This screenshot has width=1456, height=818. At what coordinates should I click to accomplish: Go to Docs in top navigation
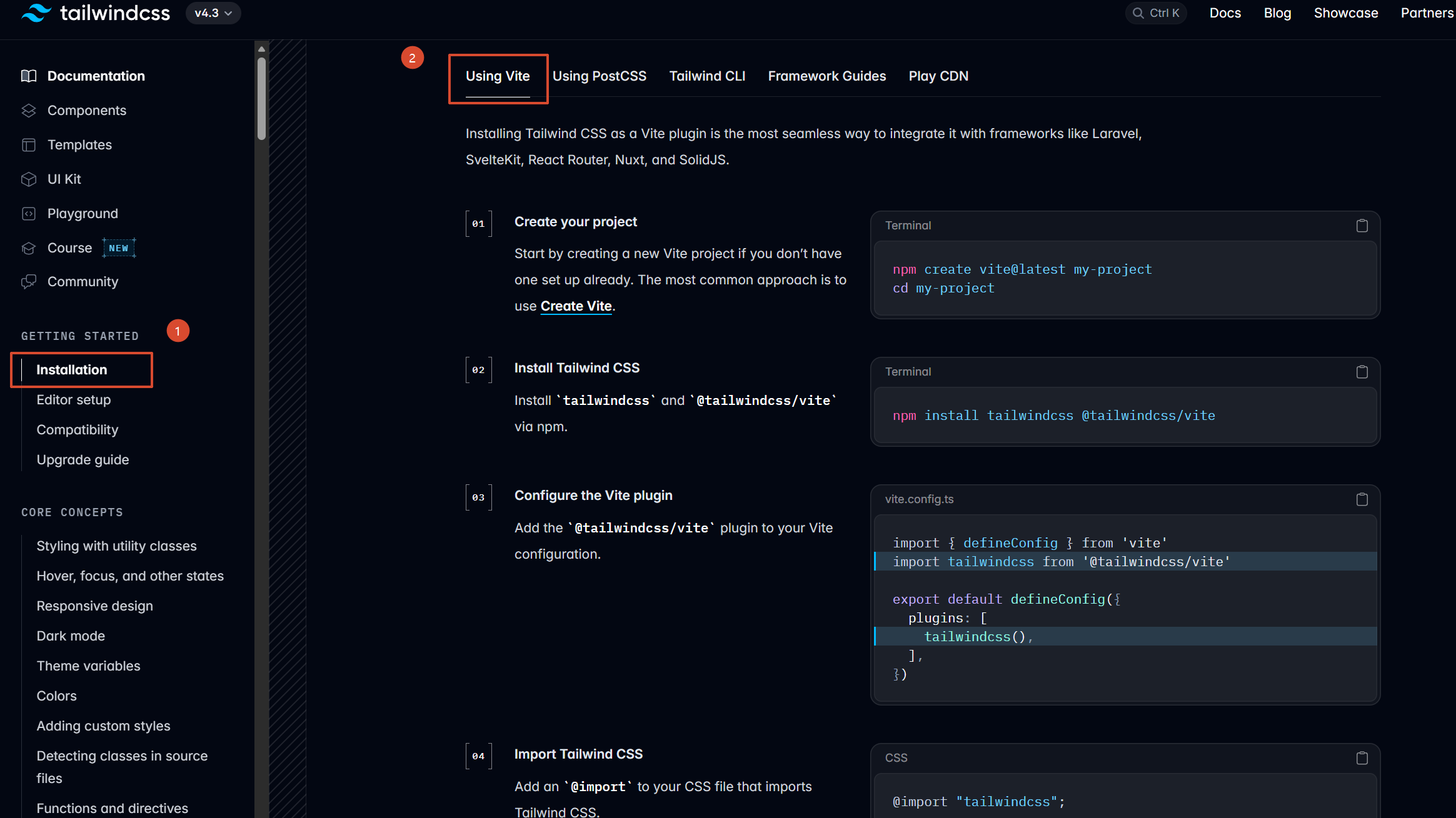click(1225, 13)
